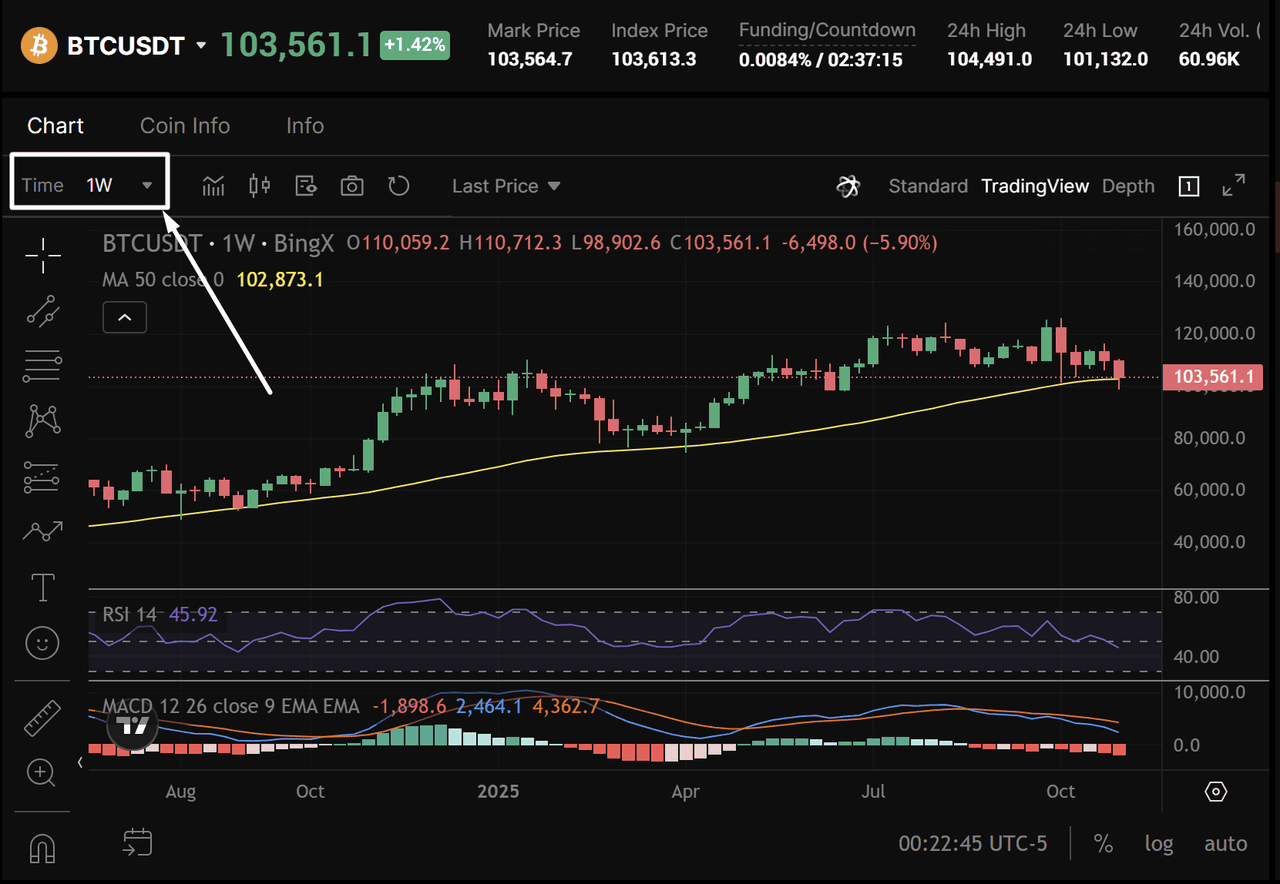Toggle auto scale mode
The height and width of the screenshot is (884, 1280).
click(1225, 843)
